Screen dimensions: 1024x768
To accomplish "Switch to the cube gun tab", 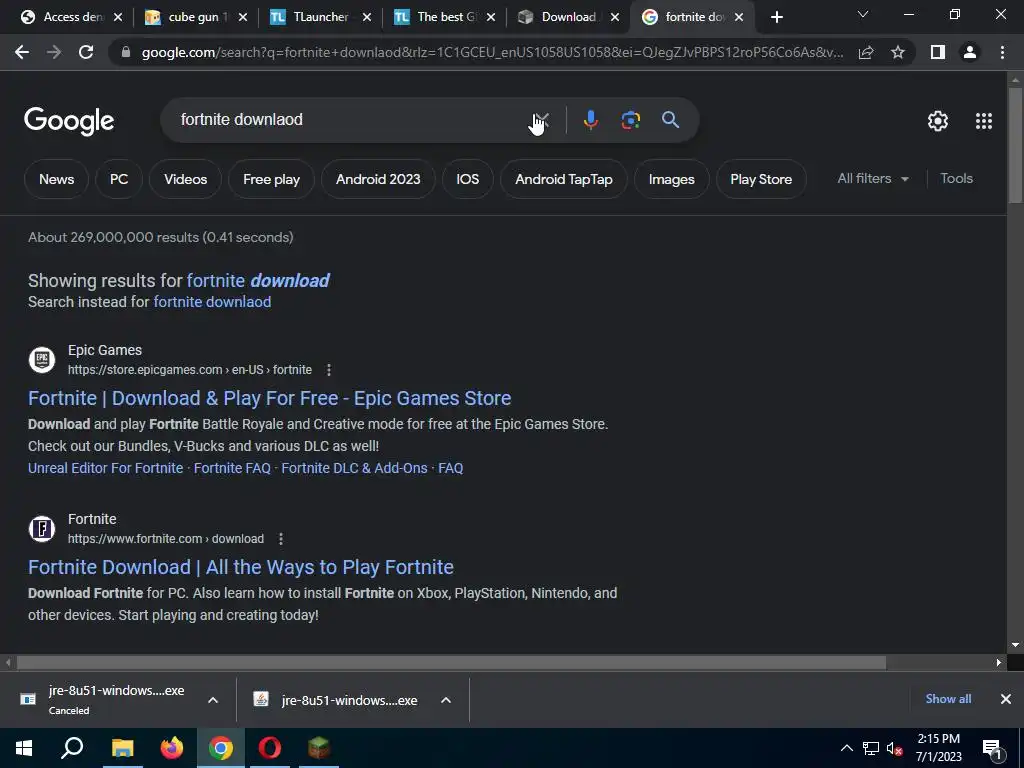I will click(x=197, y=17).
